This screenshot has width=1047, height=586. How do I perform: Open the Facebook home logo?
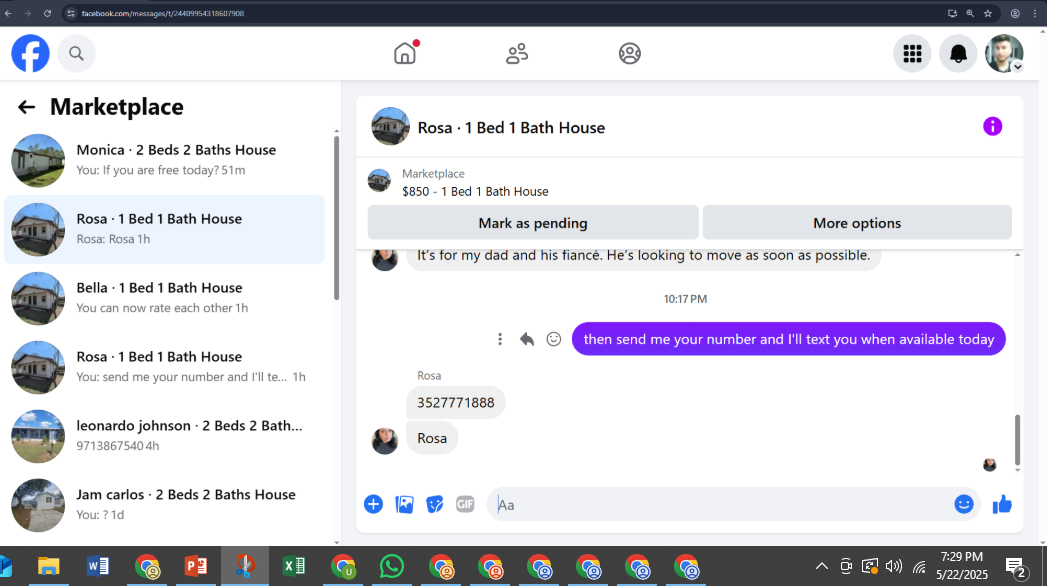tap(30, 53)
